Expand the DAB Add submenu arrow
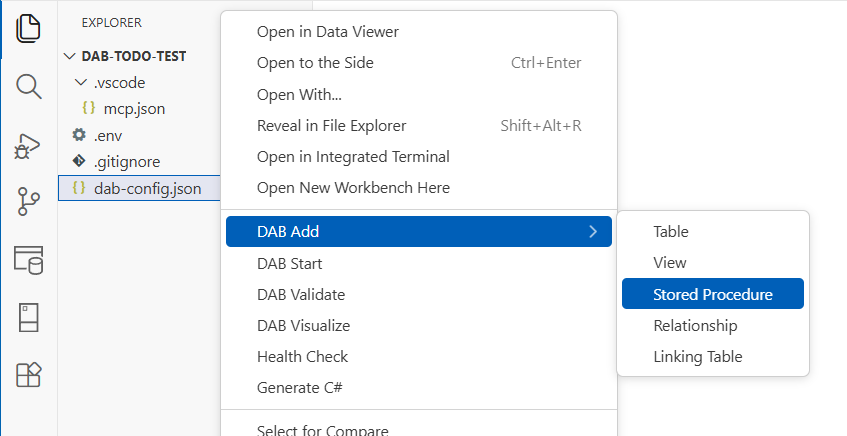Viewport: 847px width, 436px height. click(593, 232)
